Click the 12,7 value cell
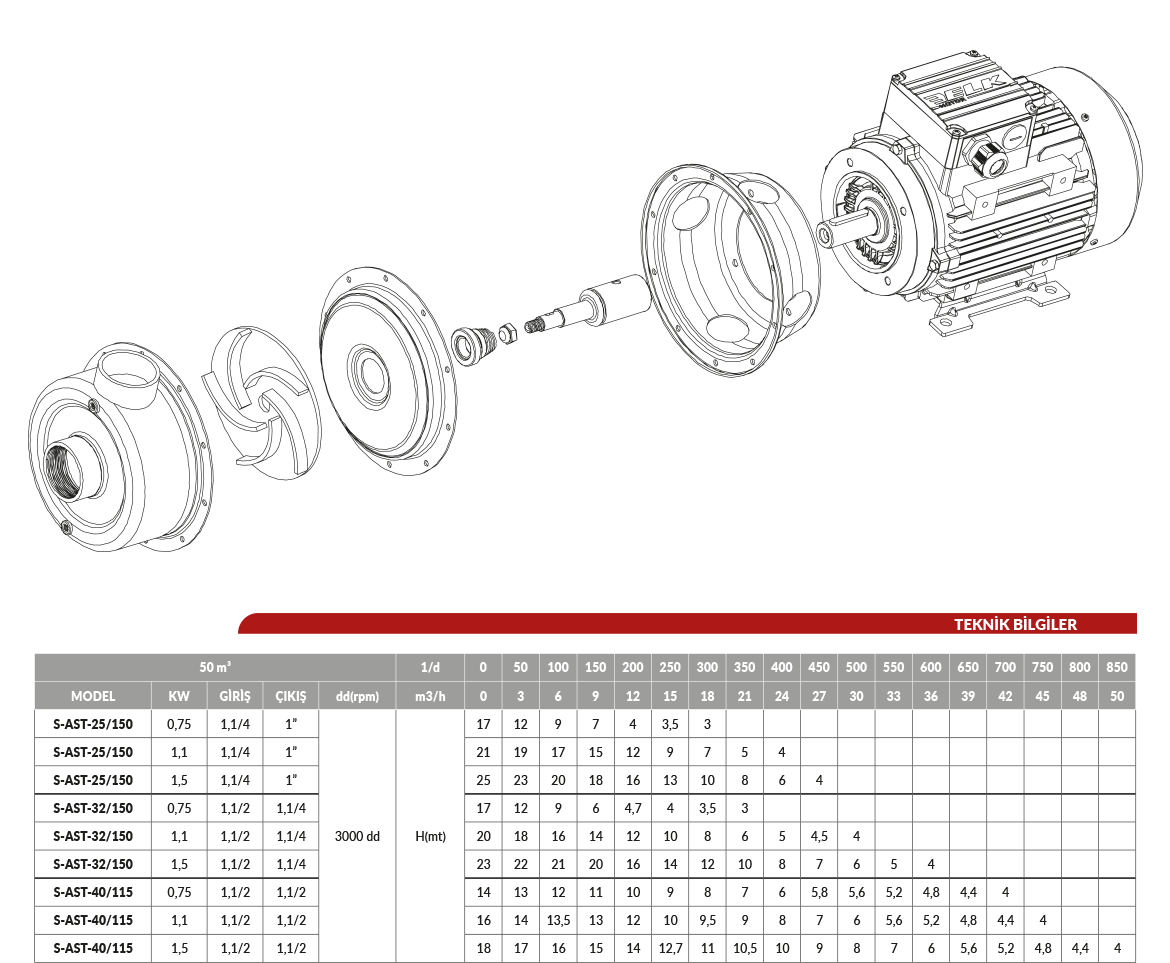The image size is (1170, 963). click(670, 948)
